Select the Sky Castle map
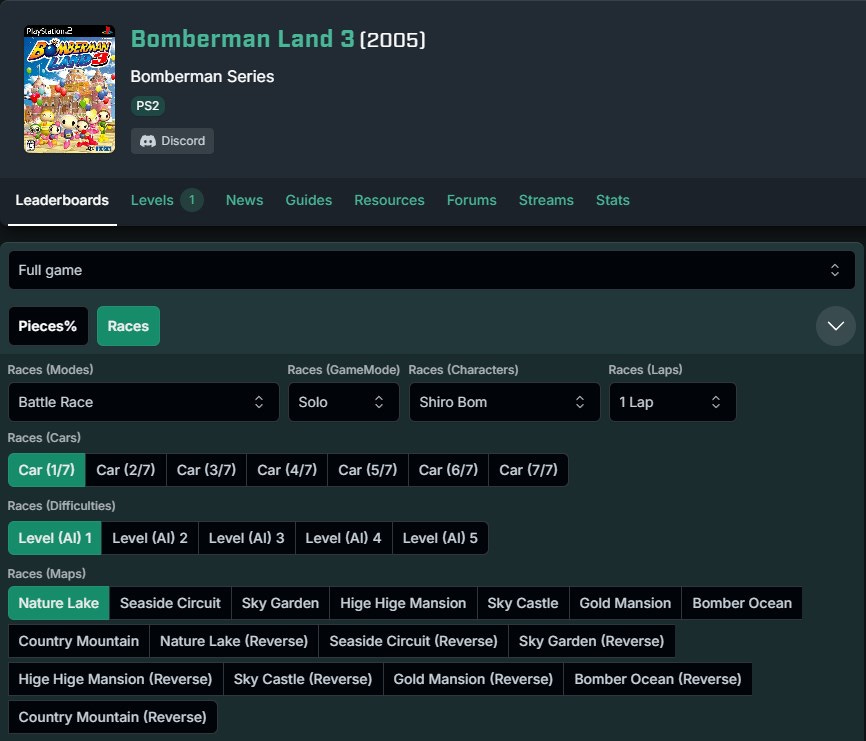 (523, 603)
